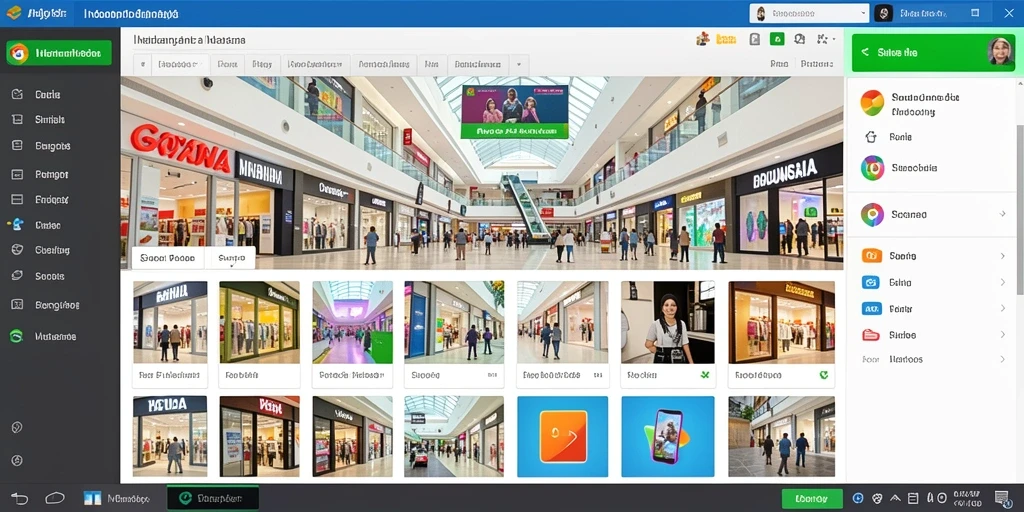
Task: Open the dotted grid dropdown in the top toolbar
Action: coord(825,39)
